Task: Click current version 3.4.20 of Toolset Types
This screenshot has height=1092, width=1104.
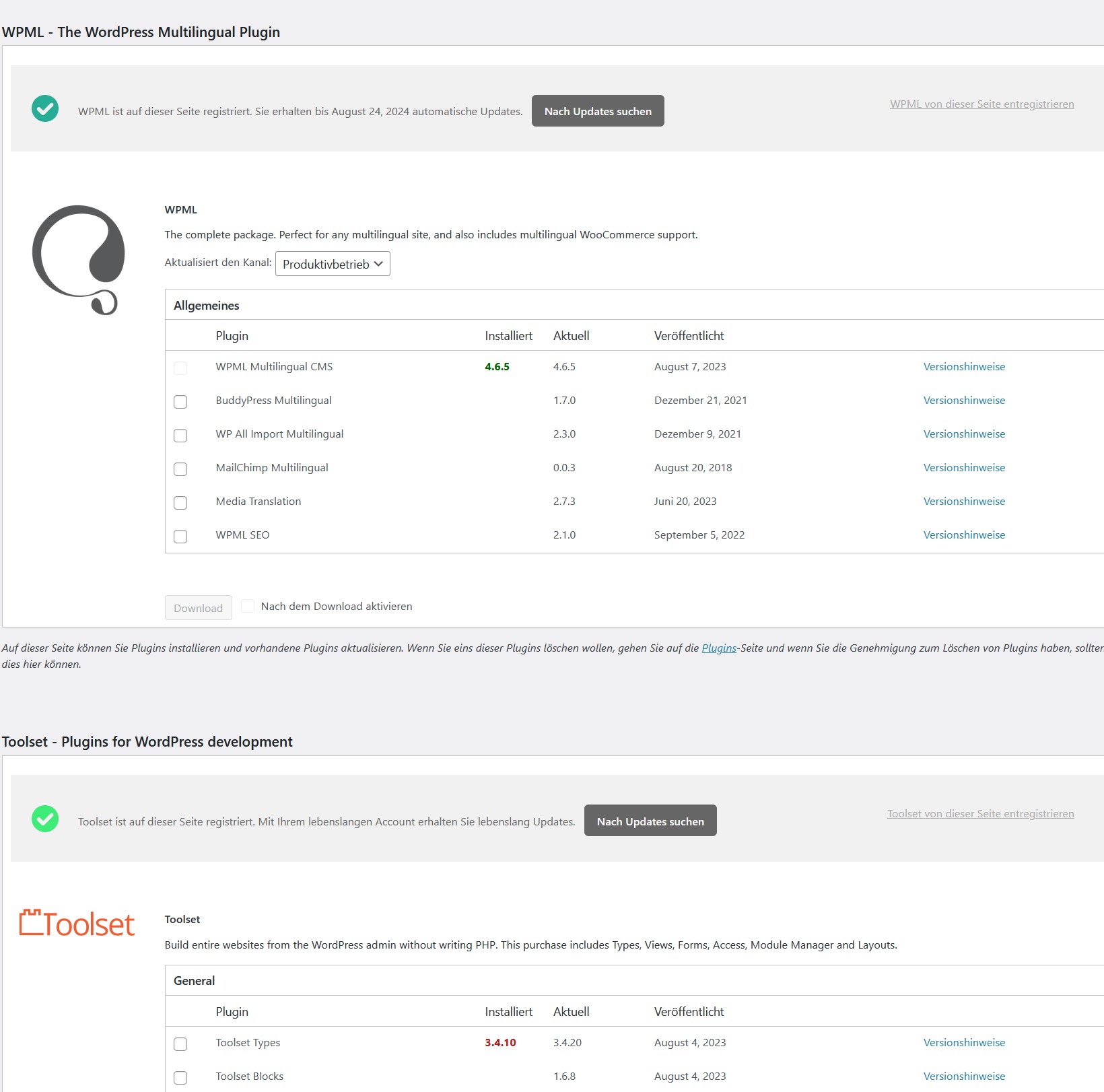Action: click(567, 1043)
